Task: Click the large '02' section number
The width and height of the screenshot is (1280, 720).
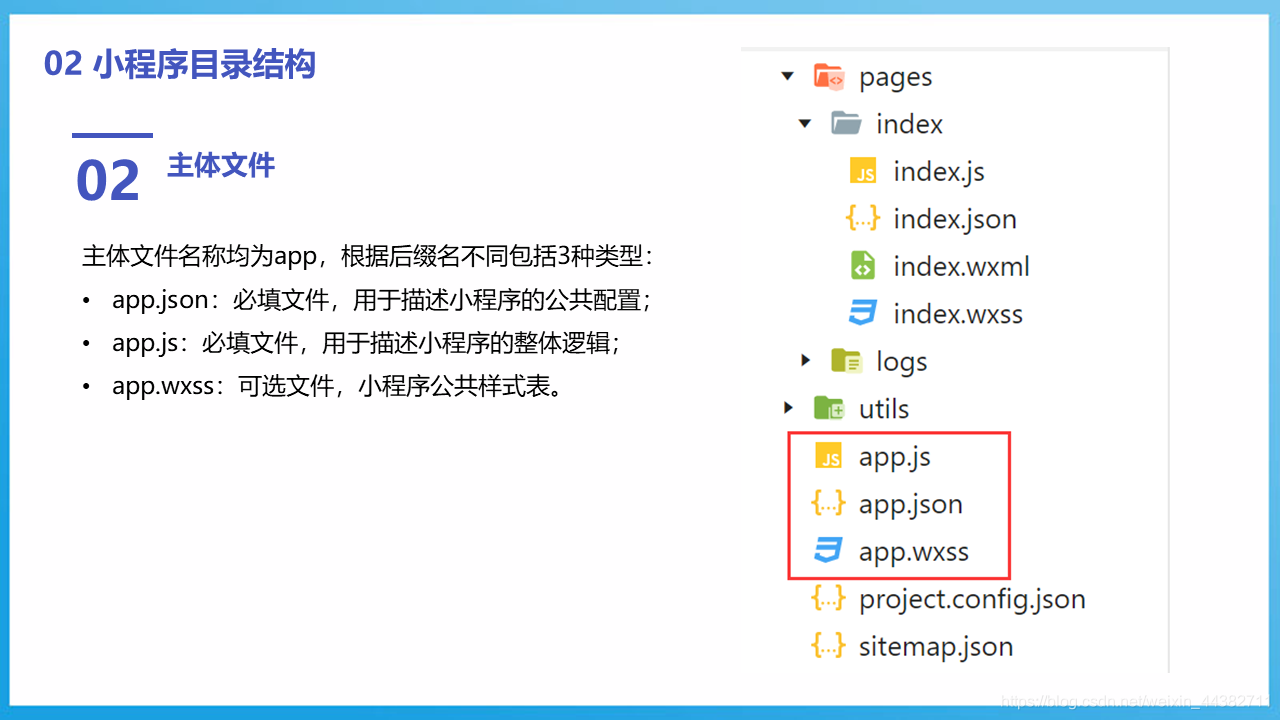Action: click(108, 181)
